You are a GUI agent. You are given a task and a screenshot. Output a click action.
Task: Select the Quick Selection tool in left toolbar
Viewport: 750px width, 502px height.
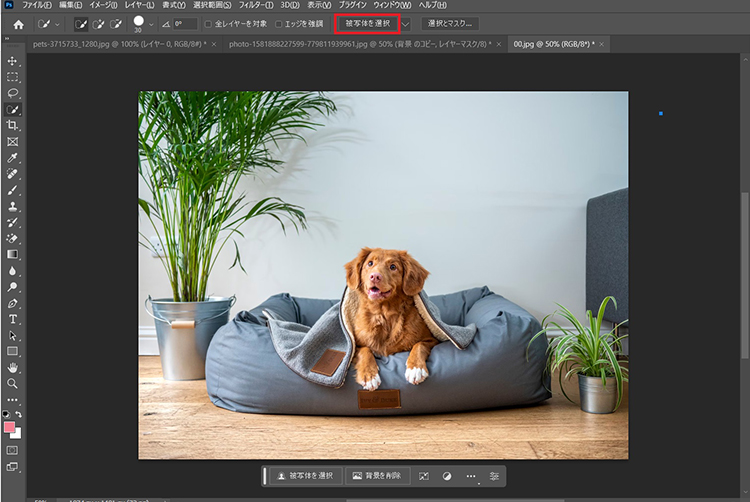coord(12,109)
